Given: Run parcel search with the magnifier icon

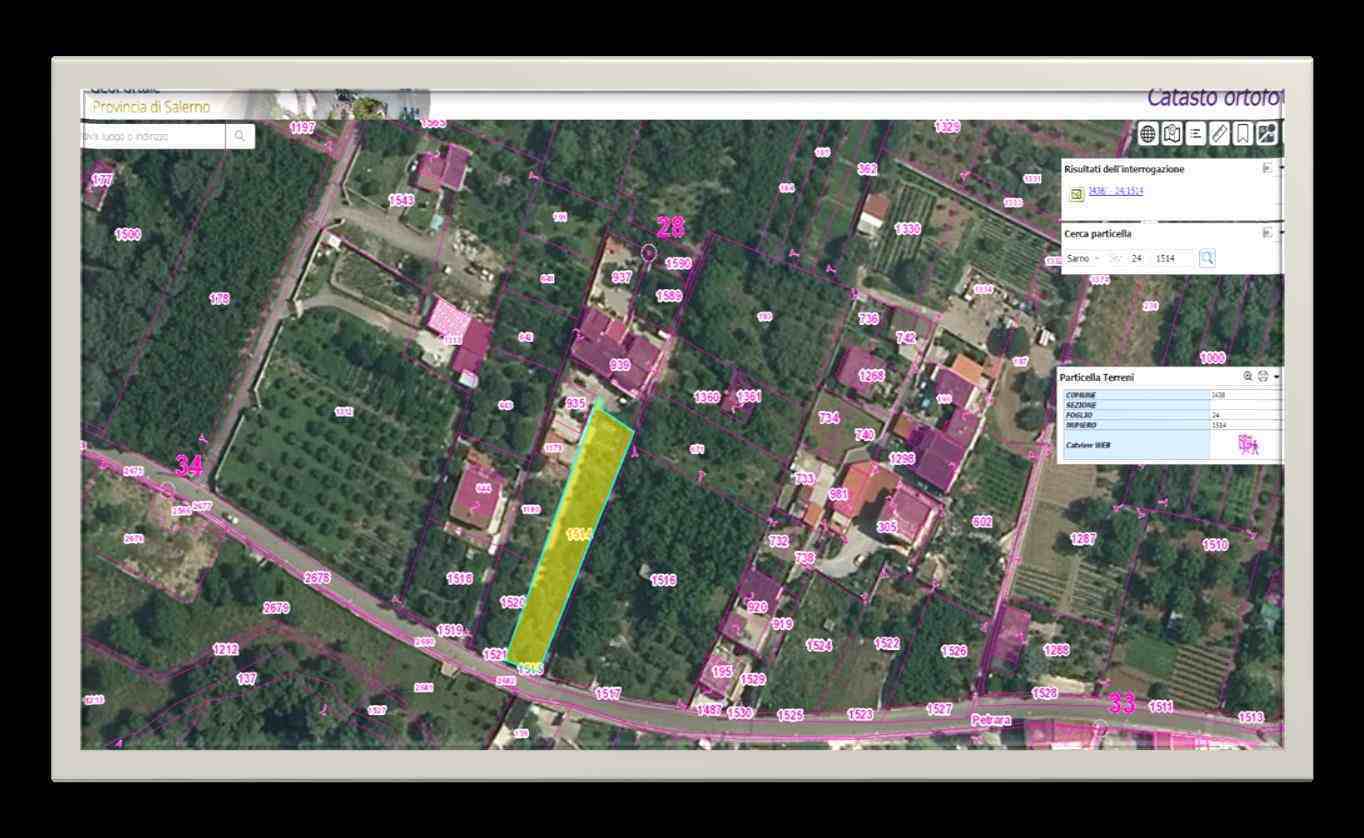Looking at the screenshot, I should (1207, 258).
